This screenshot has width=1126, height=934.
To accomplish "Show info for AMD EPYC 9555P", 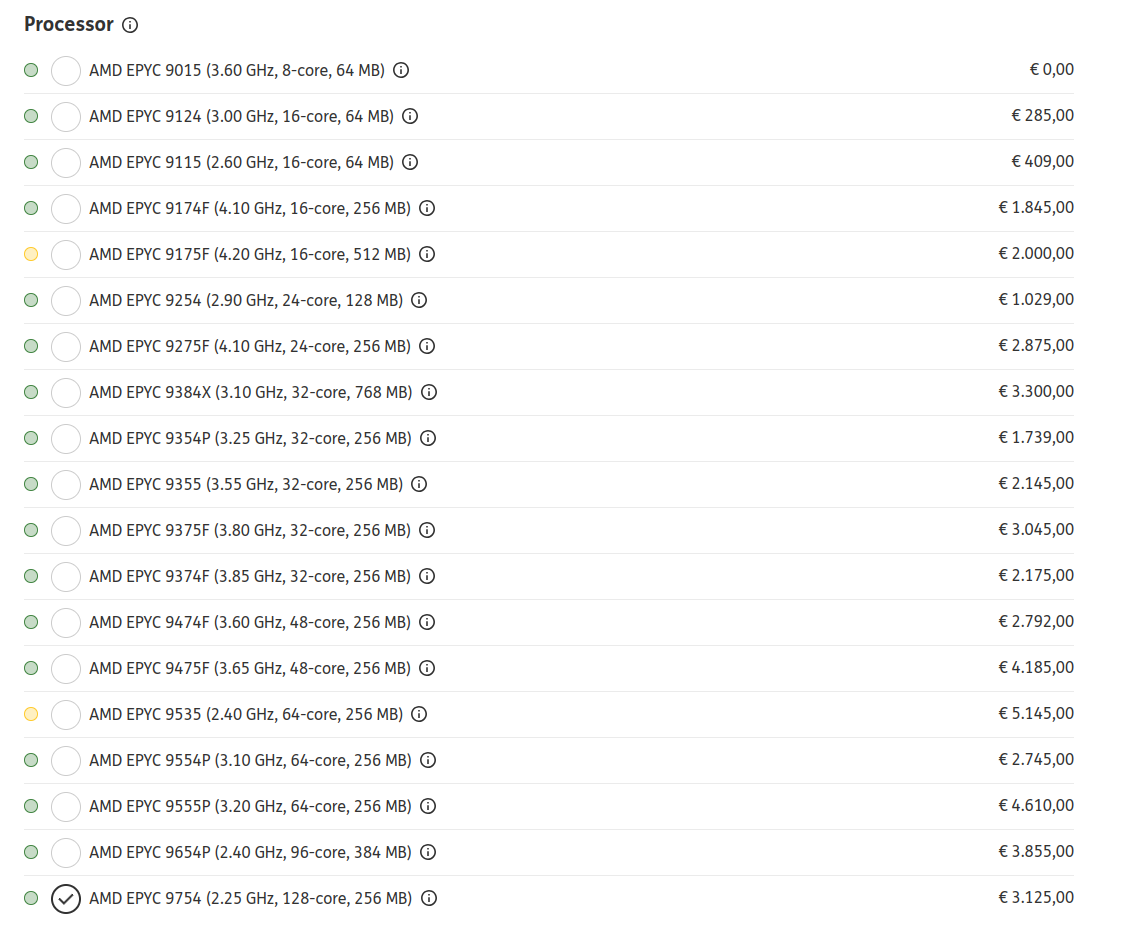I will (428, 805).
